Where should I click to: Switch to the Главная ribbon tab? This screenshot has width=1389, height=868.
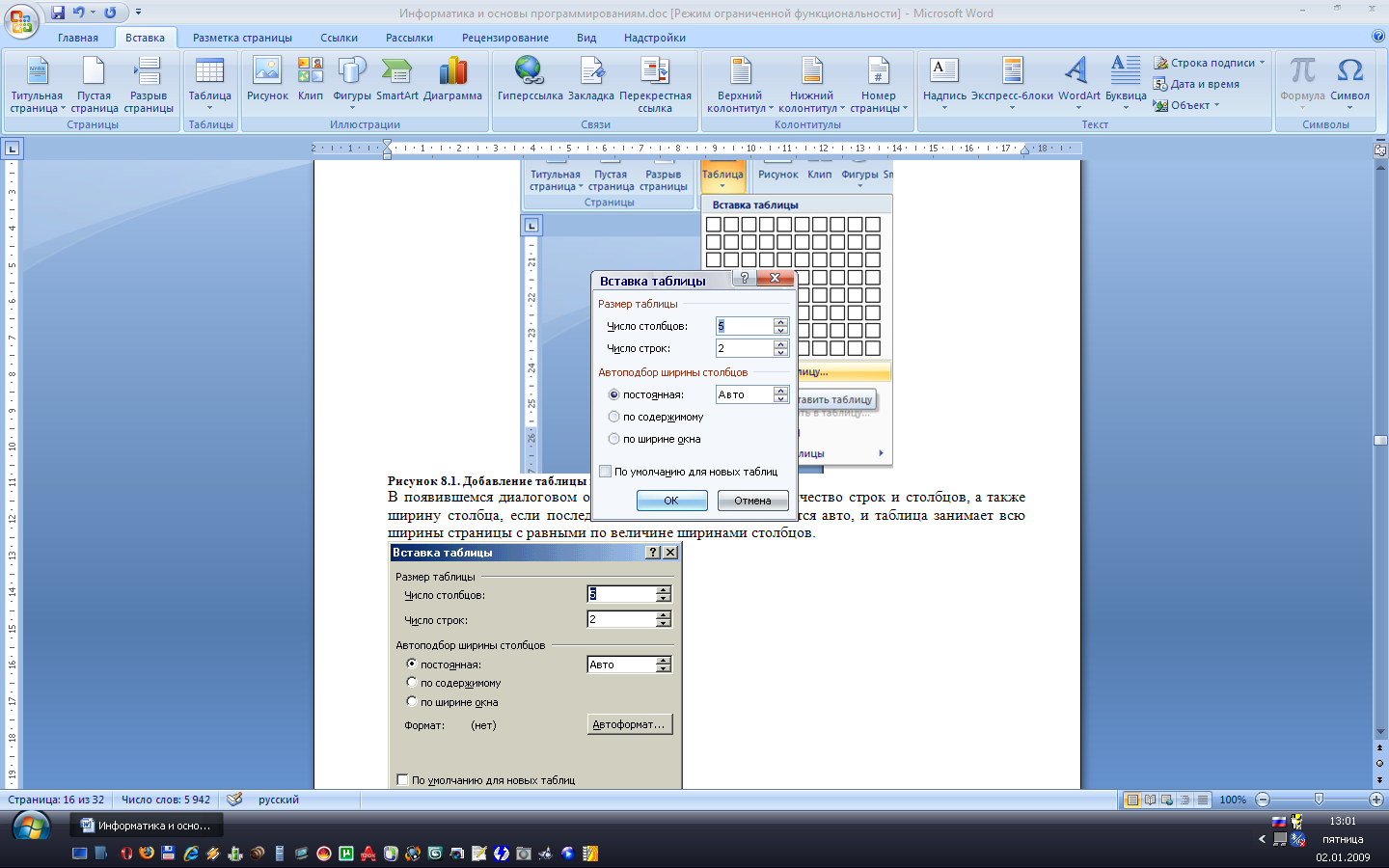[x=78, y=38]
